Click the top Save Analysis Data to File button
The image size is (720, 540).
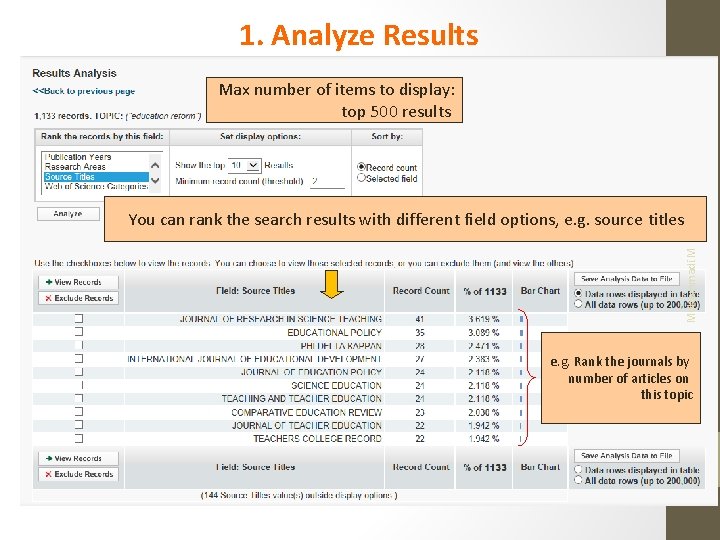coord(627,279)
